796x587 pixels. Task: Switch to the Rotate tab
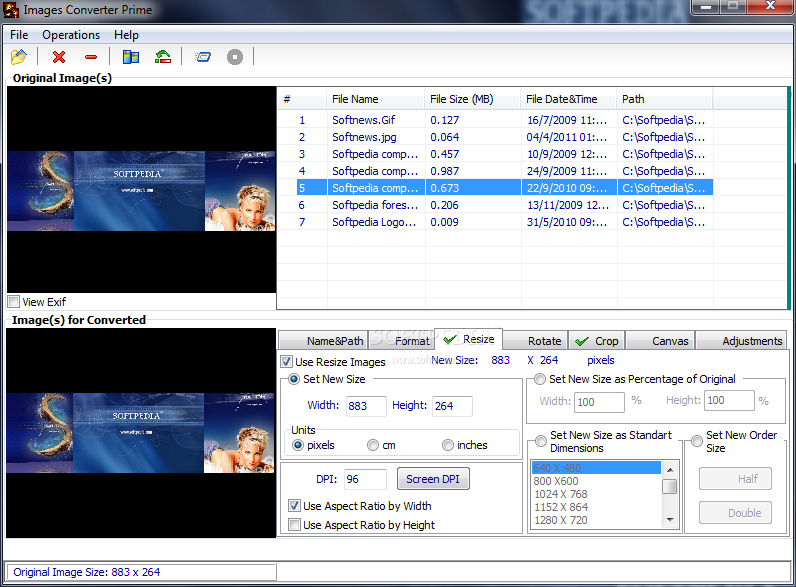click(x=536, y=341)
